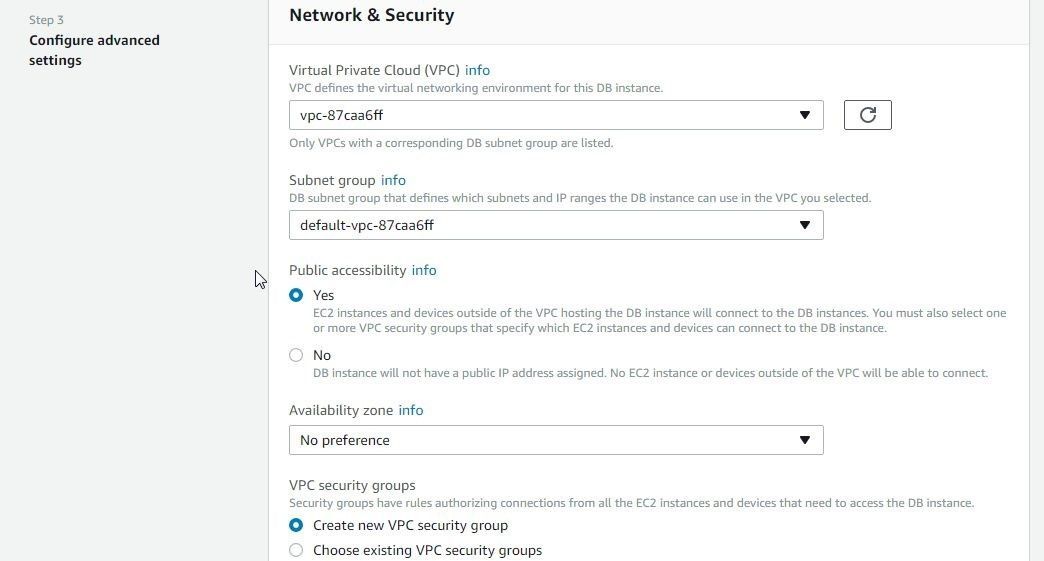Open the default-vpc-87caa6ff subnet group dropdown
The width and height of the screenshot is (1044, 561).
[x=556, y=225]
